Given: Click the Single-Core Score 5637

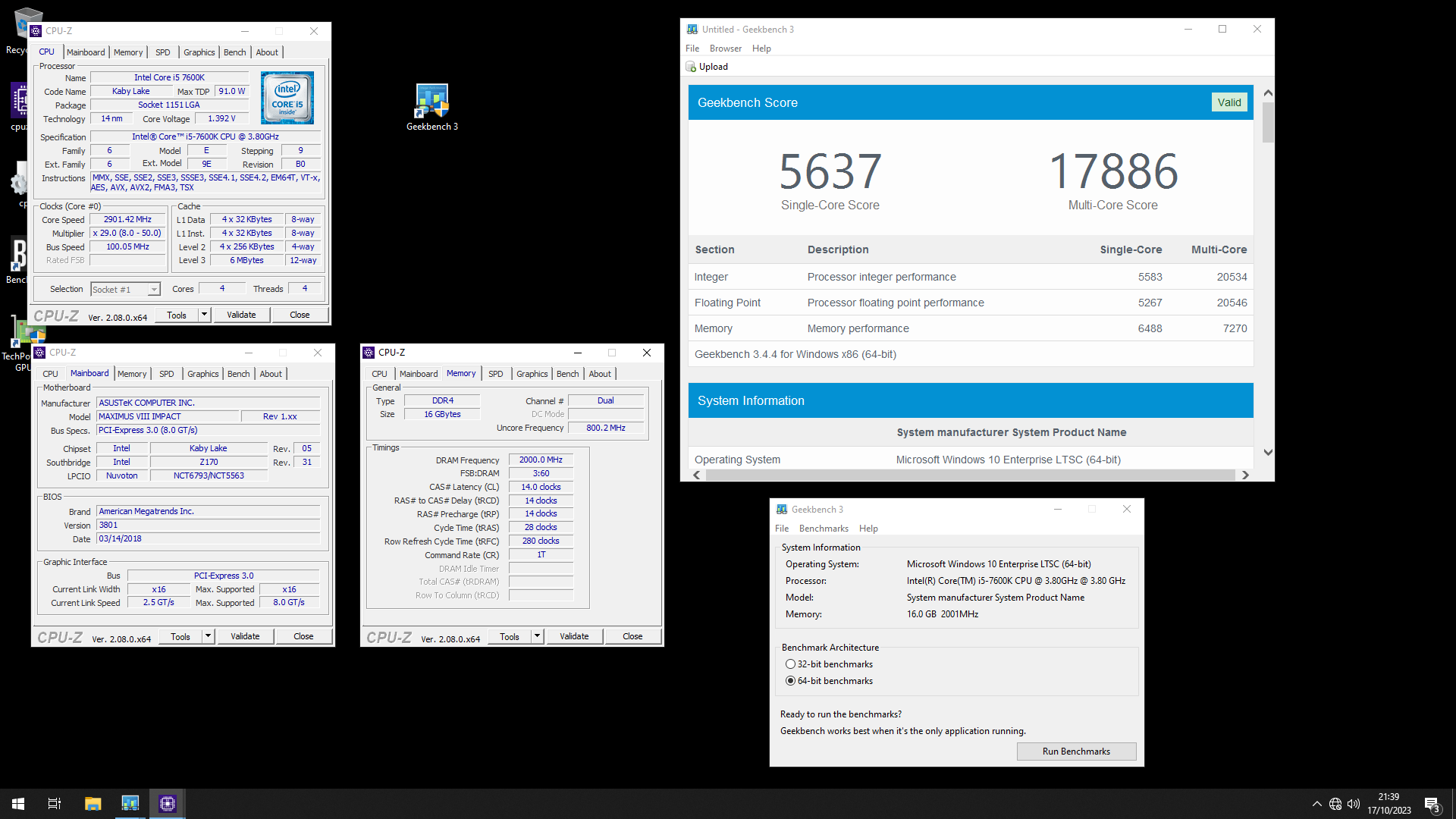Looking at the screenshot, I should click(830, 171).
